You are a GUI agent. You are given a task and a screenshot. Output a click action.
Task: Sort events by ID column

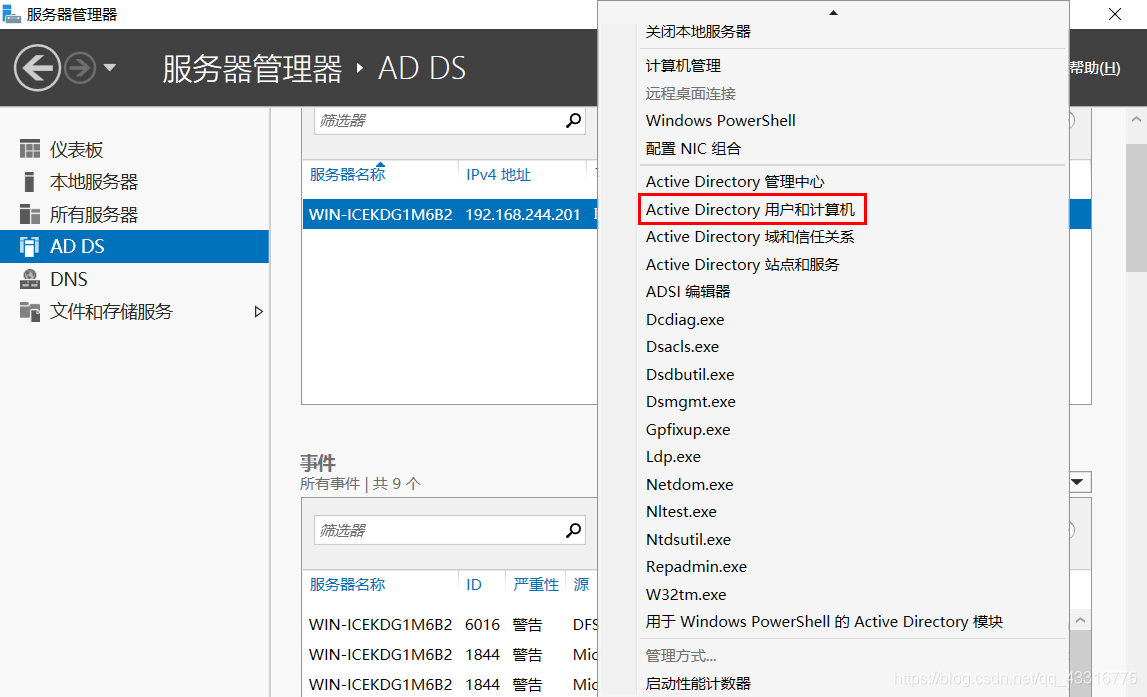[474, 584]
